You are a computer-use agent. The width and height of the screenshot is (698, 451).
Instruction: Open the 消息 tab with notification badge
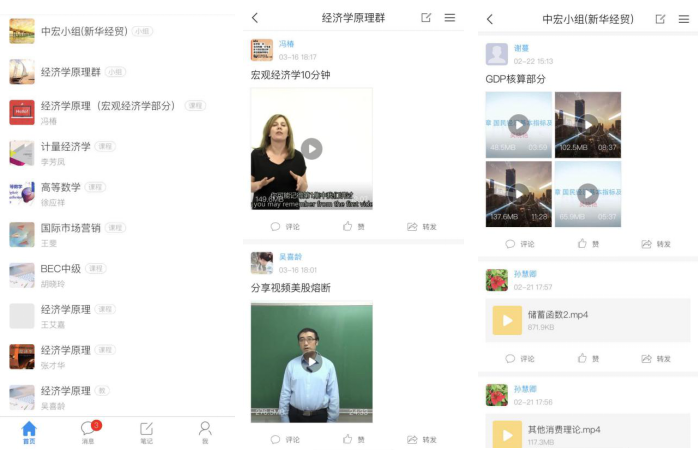[x=88, y=431]
